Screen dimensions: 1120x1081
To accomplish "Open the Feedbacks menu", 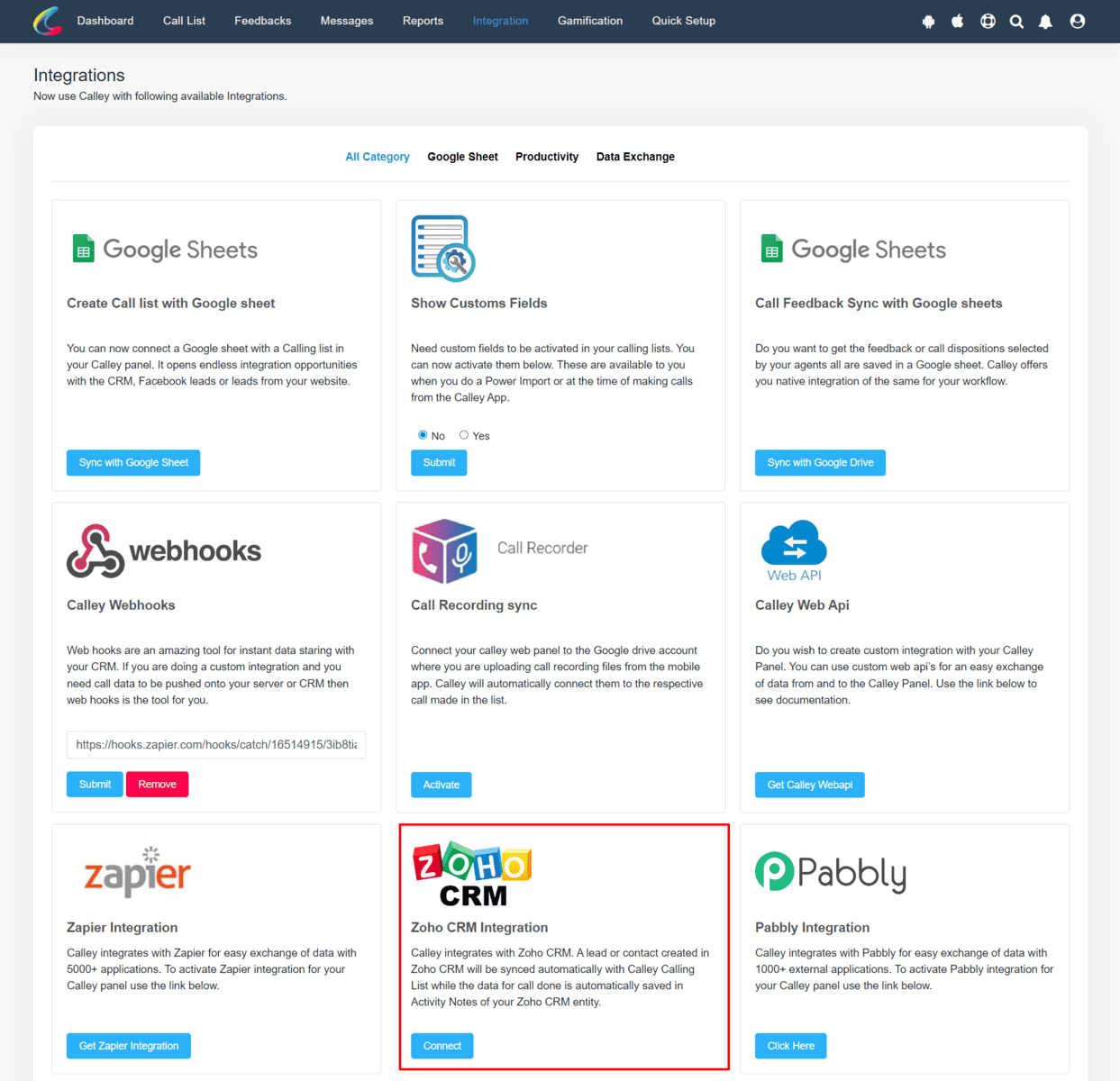I will click(x=263, y=21).
